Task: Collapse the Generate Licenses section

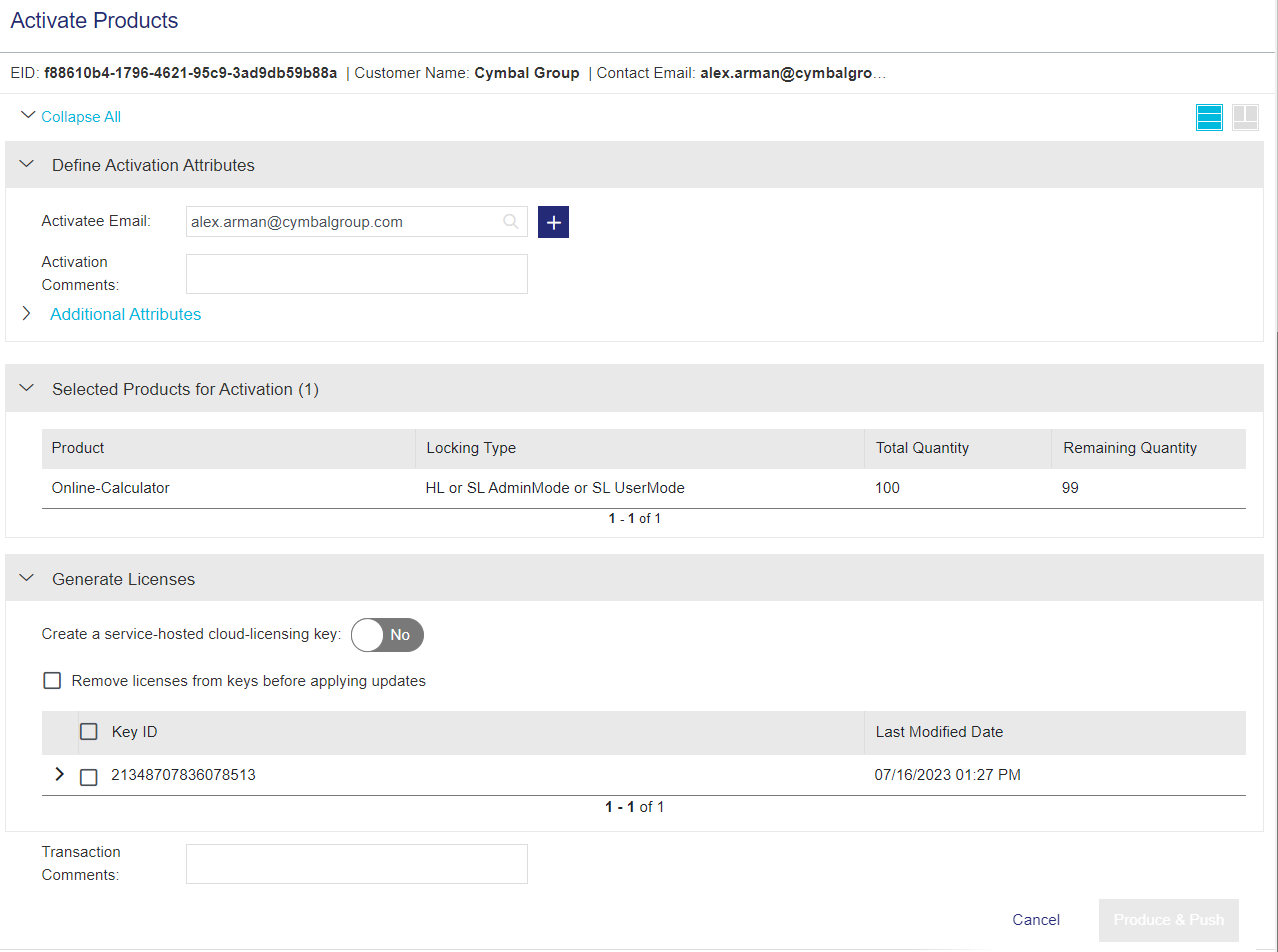Action: point(27,579)
